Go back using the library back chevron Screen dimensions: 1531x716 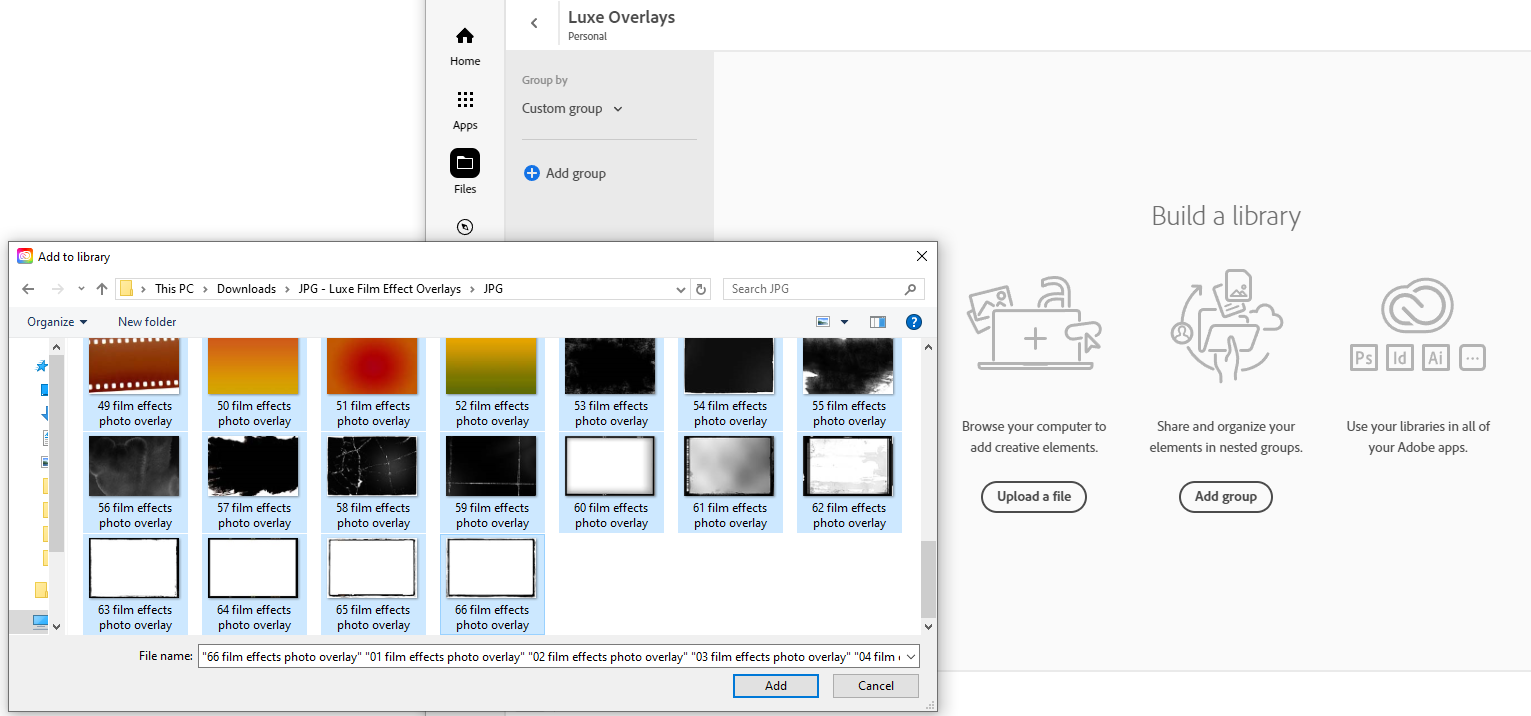coord(534,24)
